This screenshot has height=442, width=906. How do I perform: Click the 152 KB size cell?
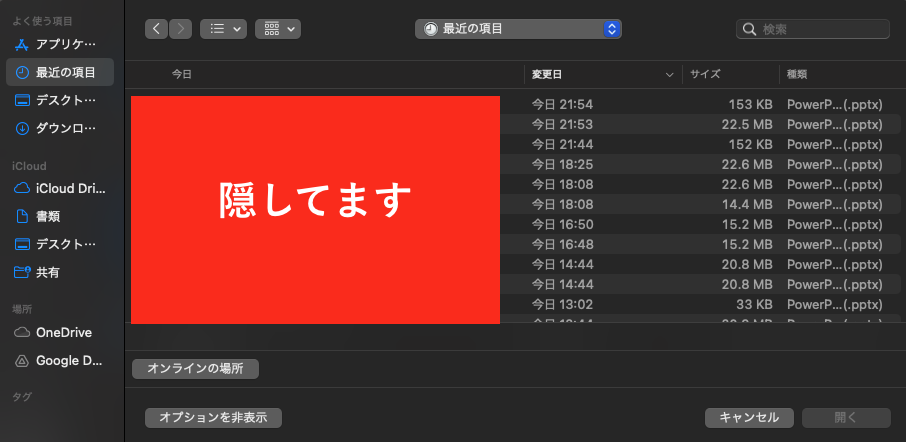coord(750,144)
